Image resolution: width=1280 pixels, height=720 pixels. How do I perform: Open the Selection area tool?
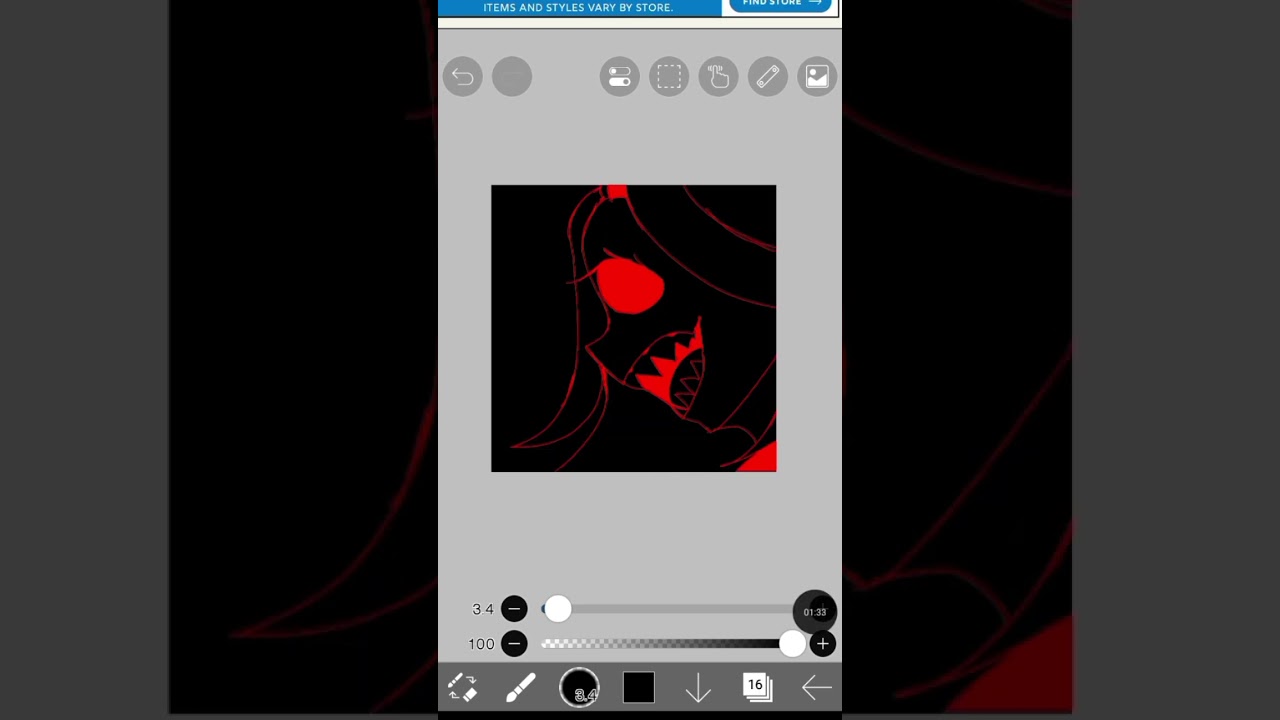[x=669, y=77]
